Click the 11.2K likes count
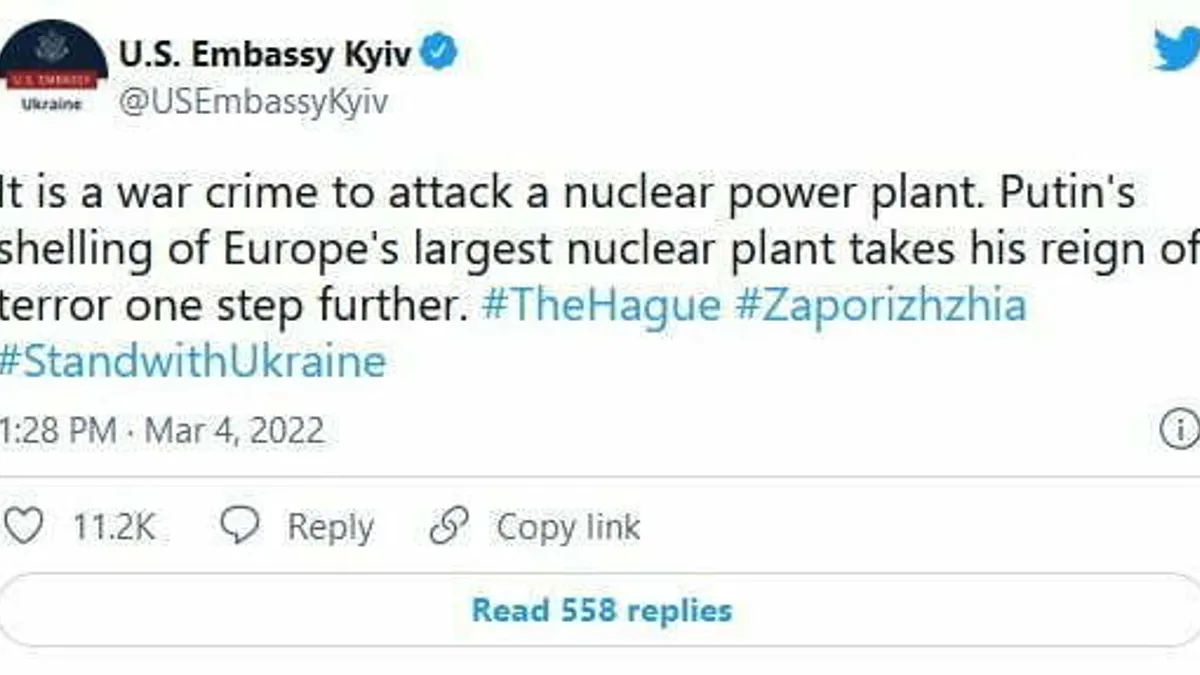 [113, 527]
